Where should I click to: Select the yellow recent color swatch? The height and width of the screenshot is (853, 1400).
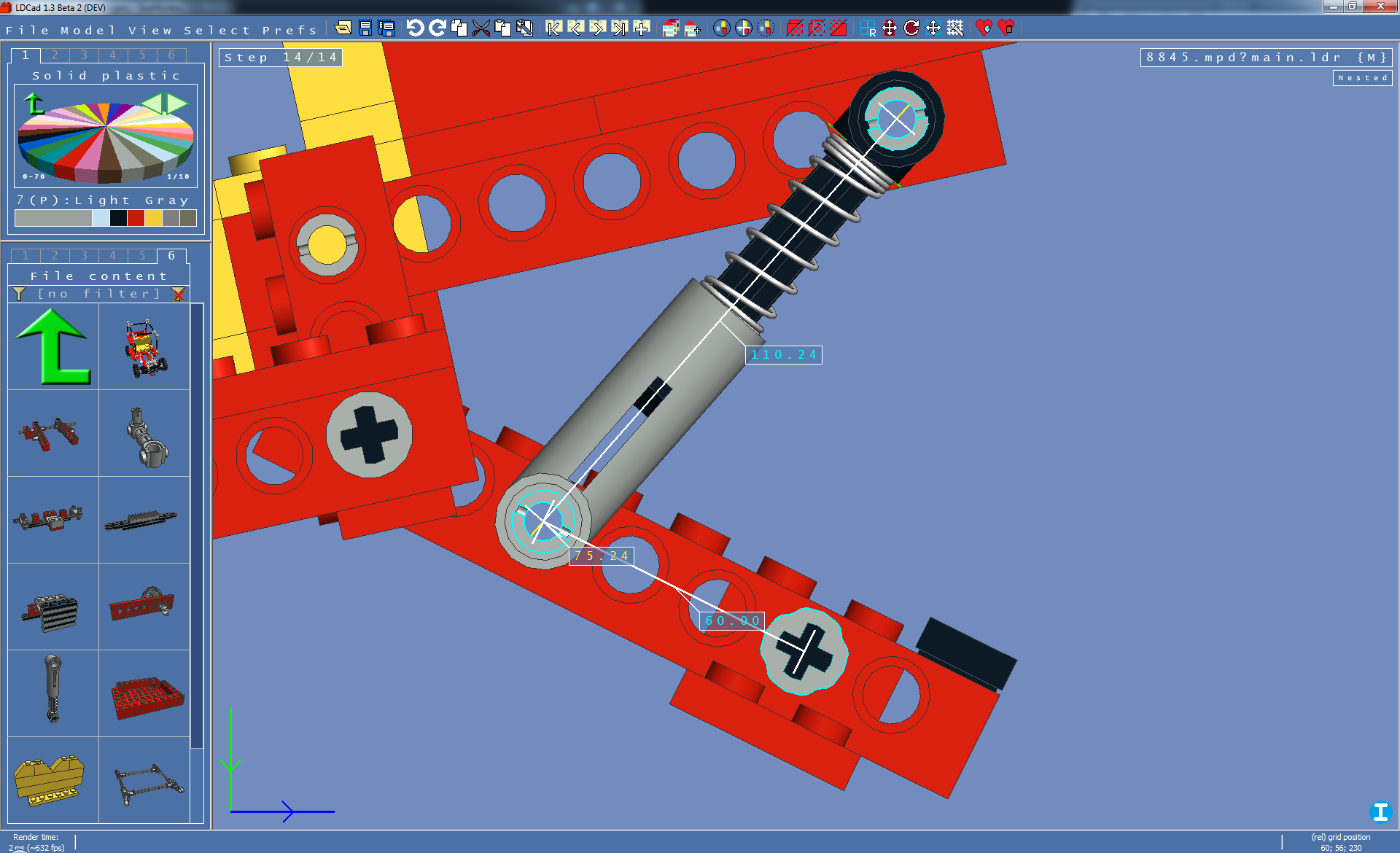pos(153,217)
